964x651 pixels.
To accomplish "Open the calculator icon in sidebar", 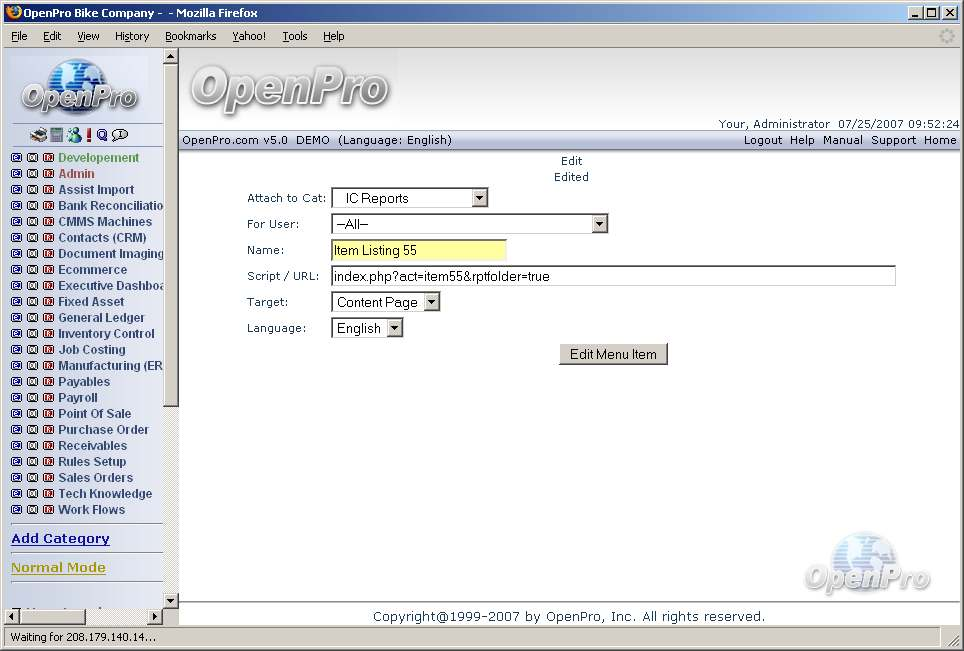I will (57, 135).
